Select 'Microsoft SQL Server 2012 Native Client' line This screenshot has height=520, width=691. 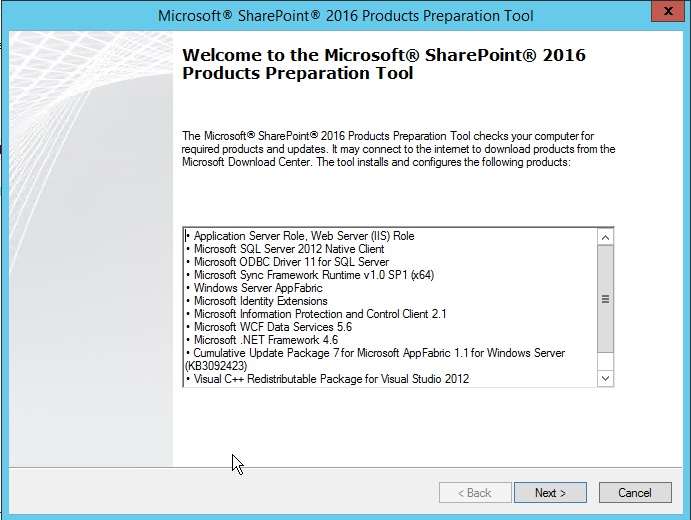pyautogui.click(x=285, y=249)
